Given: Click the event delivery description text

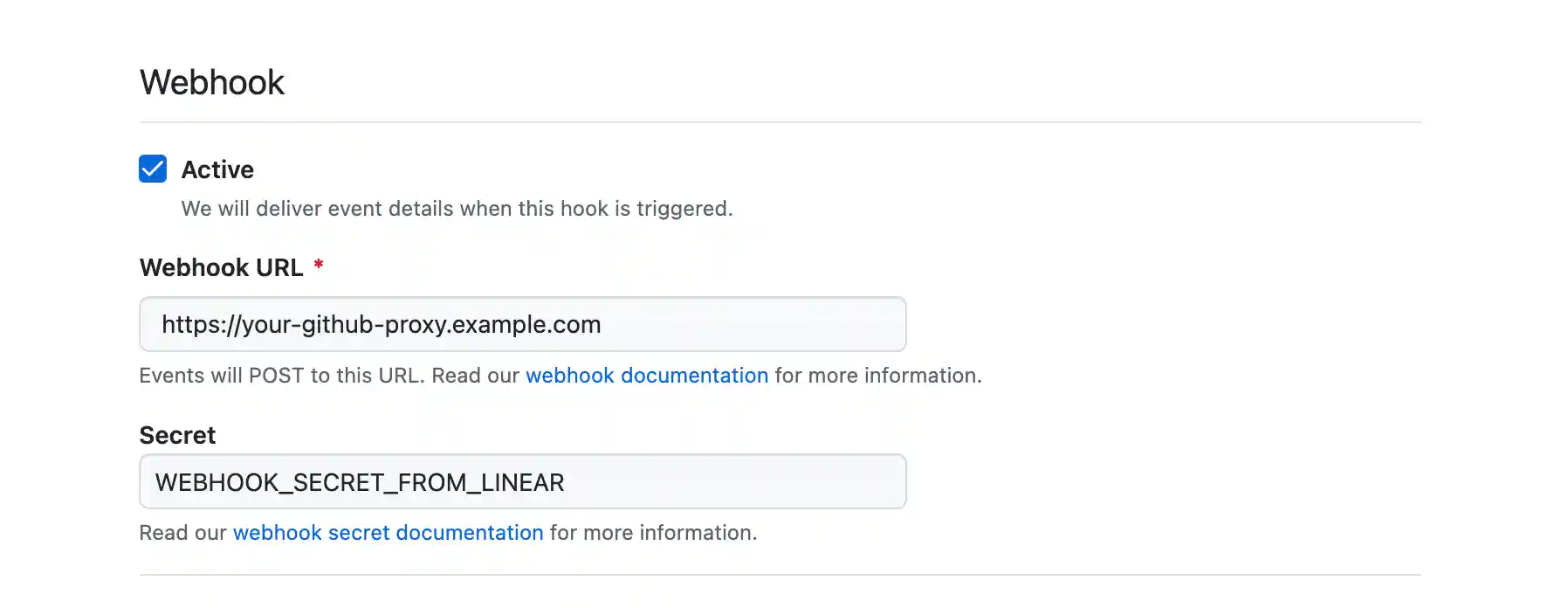Looking at the screenshot, I should 456,208.
